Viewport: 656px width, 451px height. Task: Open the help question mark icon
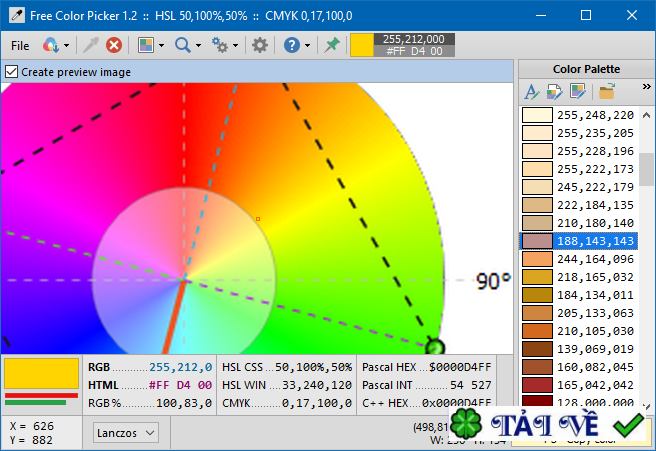(x=291, y=45)
